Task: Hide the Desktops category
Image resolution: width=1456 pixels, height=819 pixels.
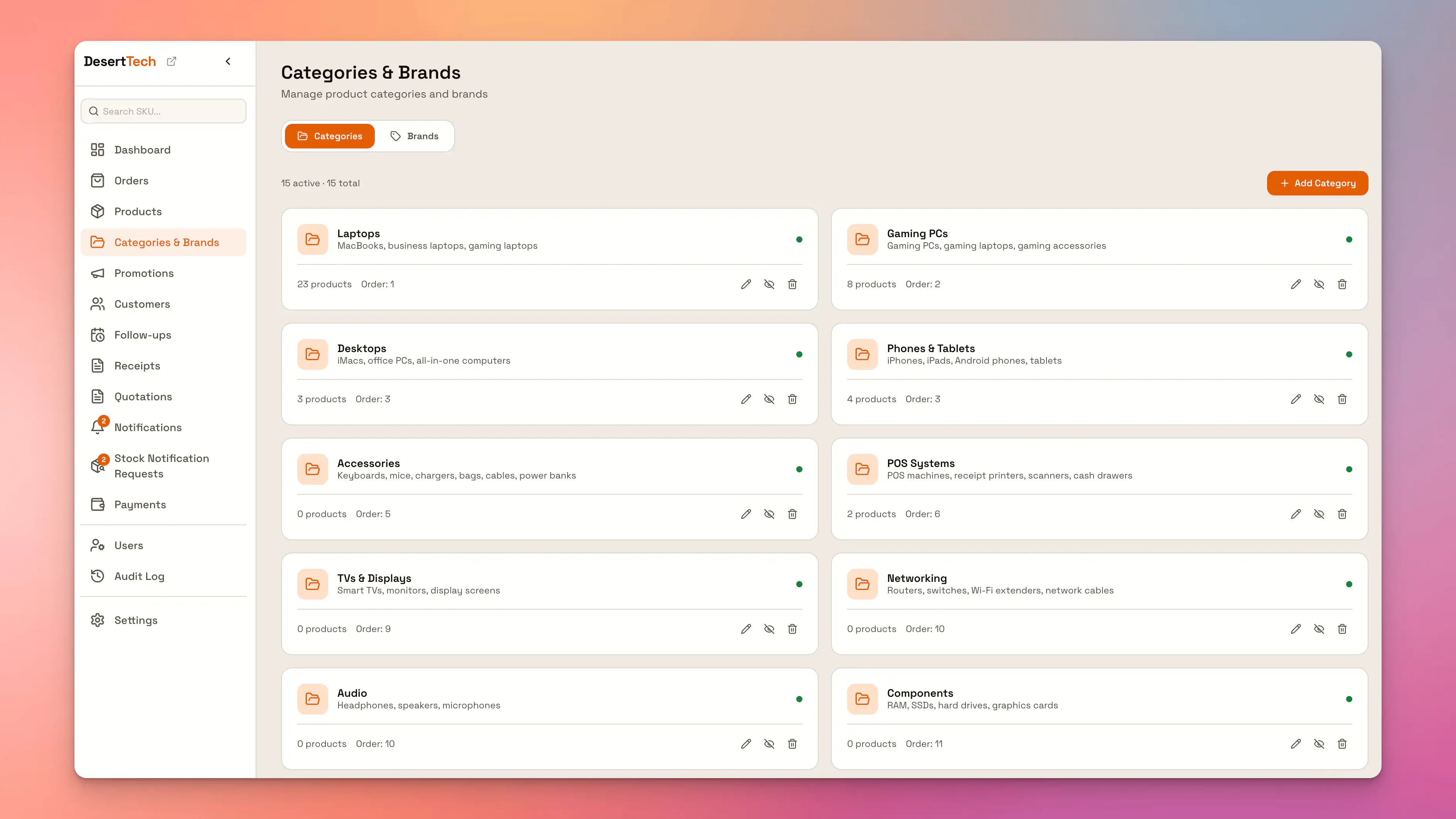Action: (769, 399)
